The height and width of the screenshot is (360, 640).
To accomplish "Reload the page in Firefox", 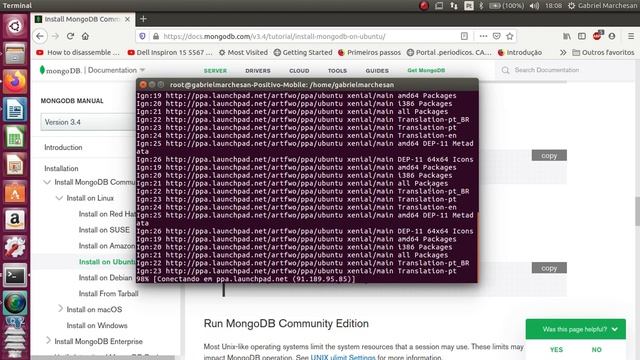I will pyautogui.click(x=70, y=36).
